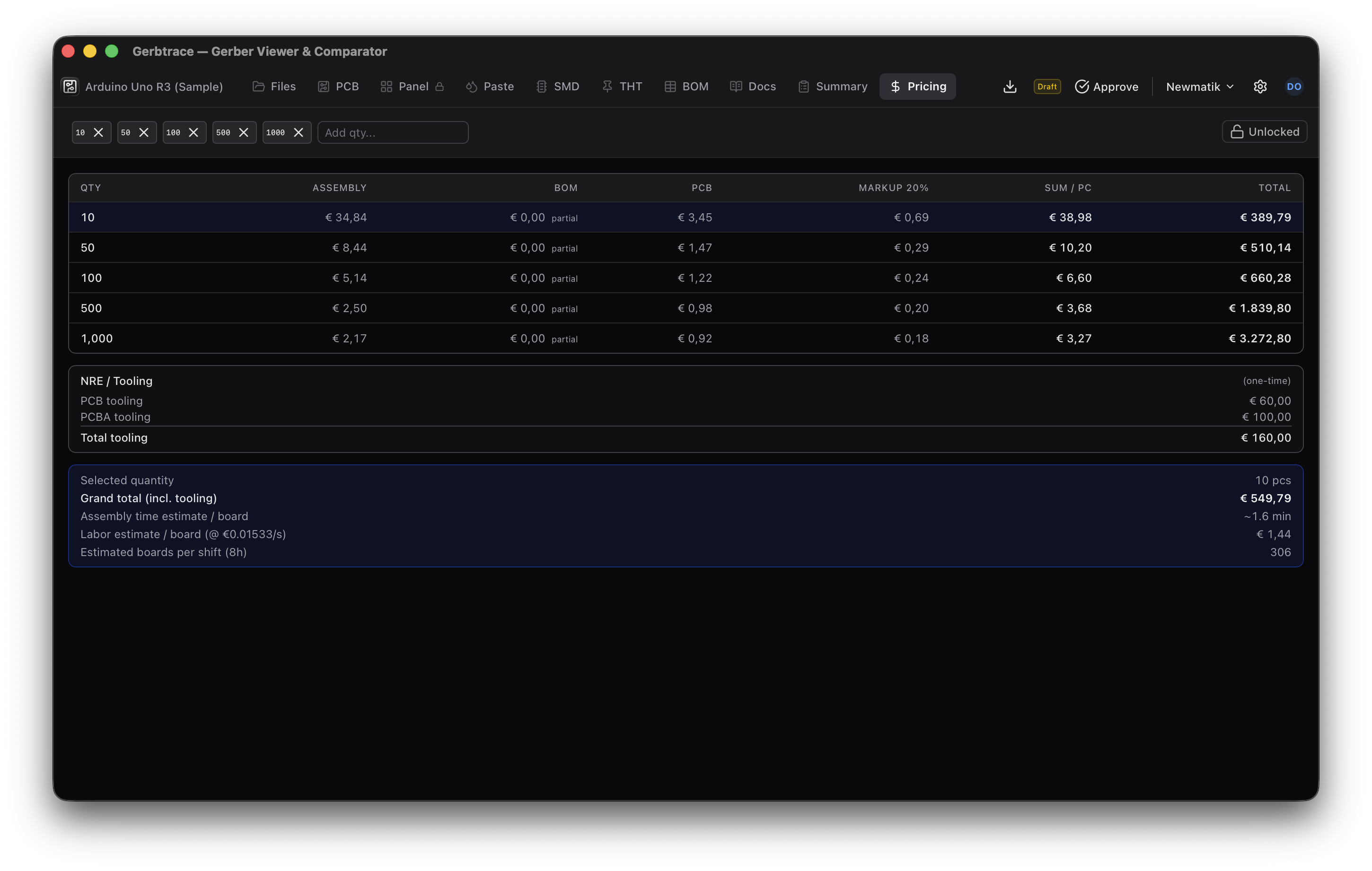Click the download export icon
1372x871 pixels.
1010,87
